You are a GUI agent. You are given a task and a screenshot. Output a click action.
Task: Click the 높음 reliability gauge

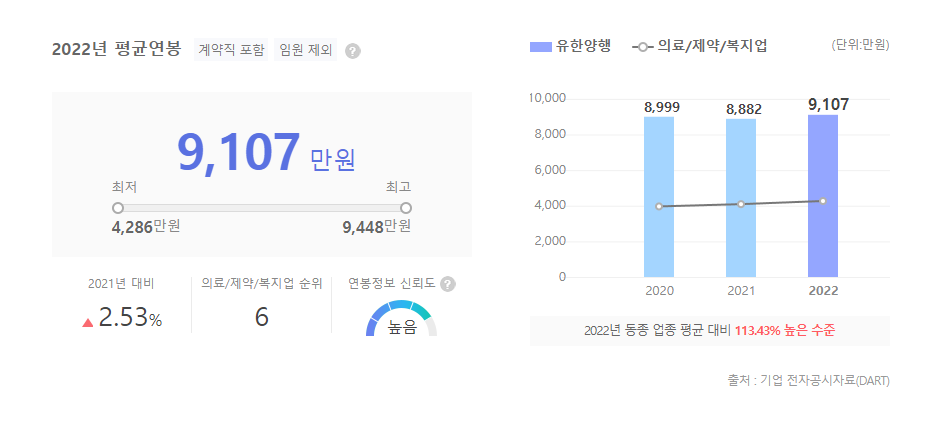click(401, 318)
